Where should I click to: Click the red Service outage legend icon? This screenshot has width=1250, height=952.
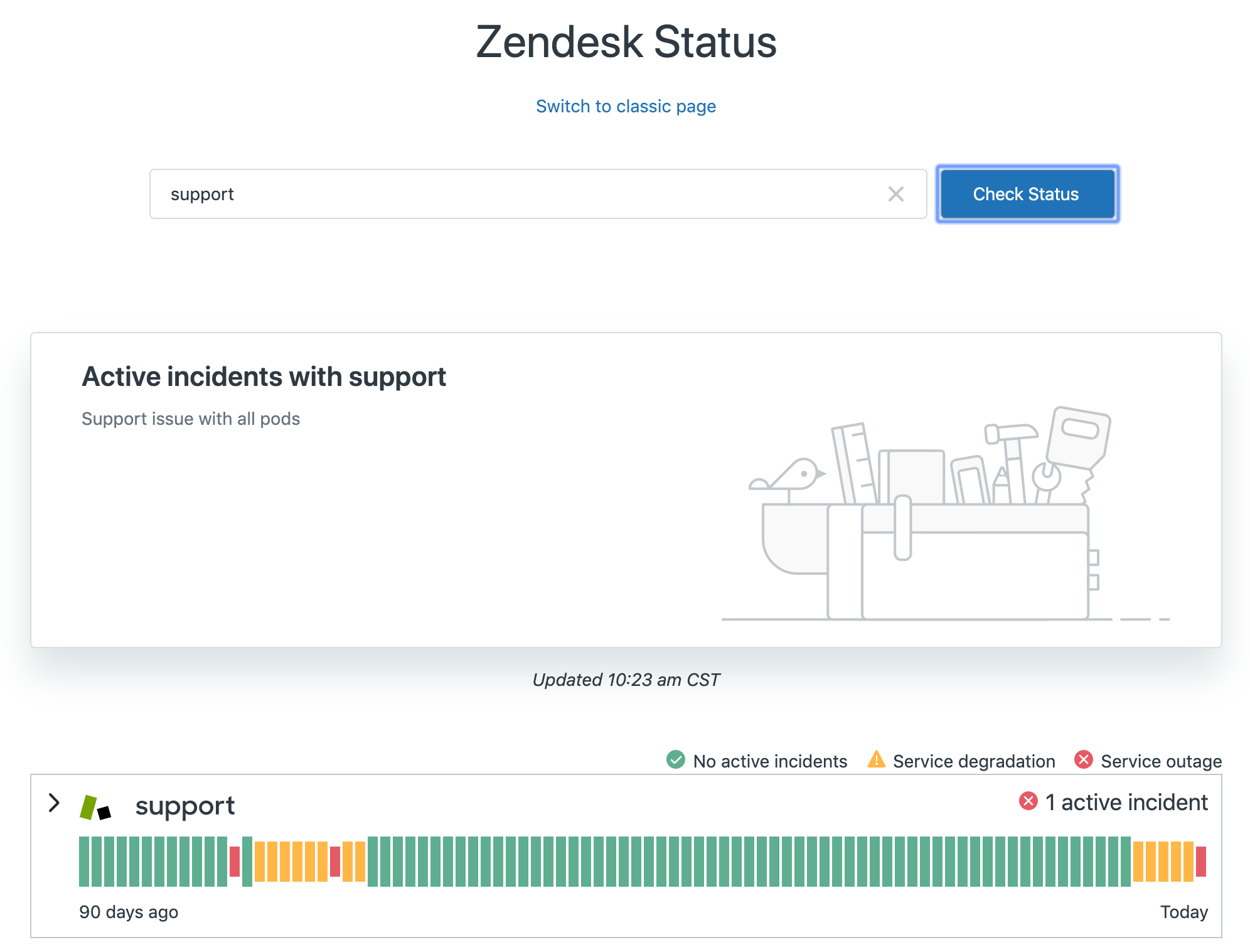[x=1084, y=760]
